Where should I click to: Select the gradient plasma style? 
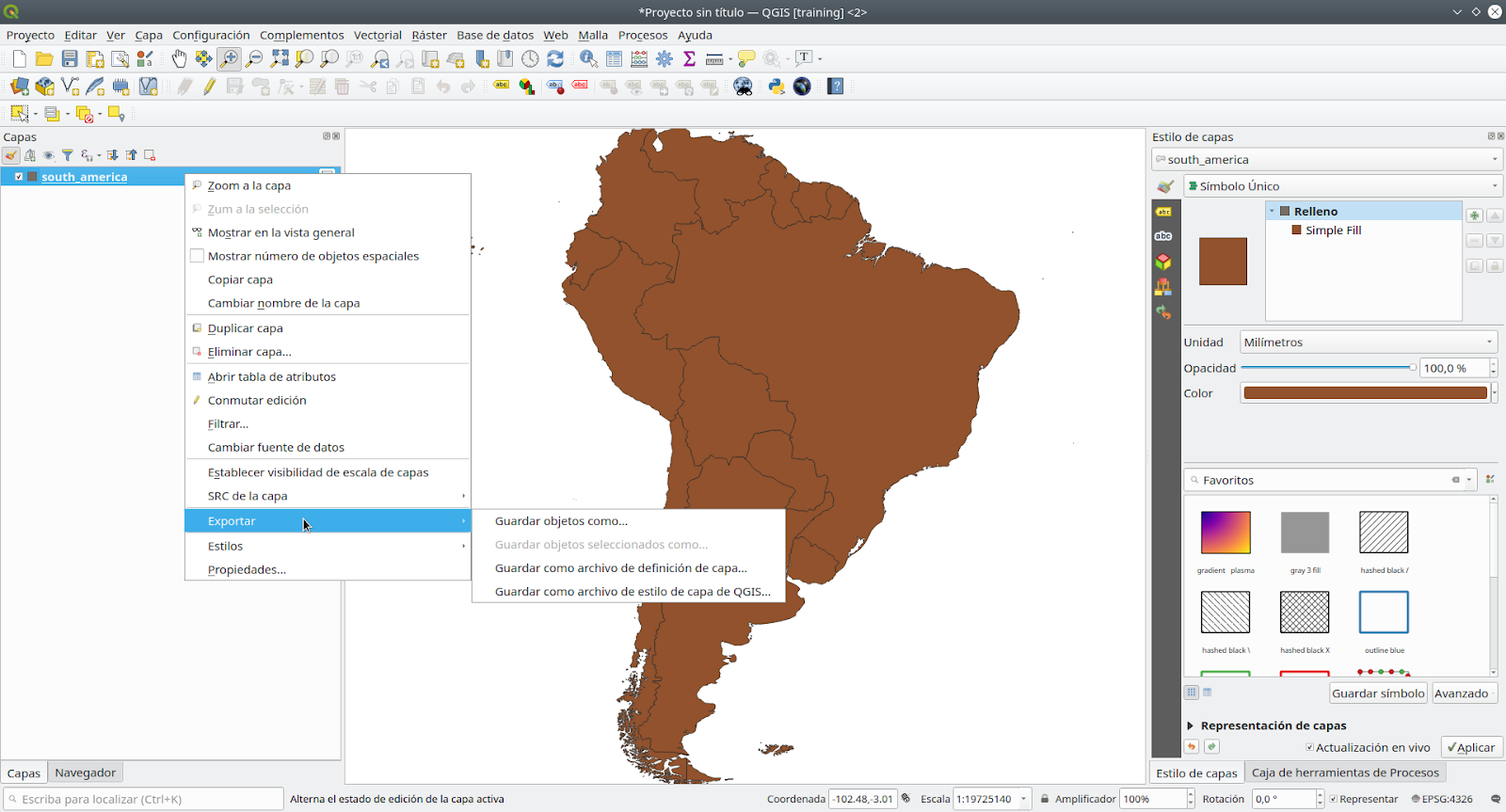[1226, 533]
